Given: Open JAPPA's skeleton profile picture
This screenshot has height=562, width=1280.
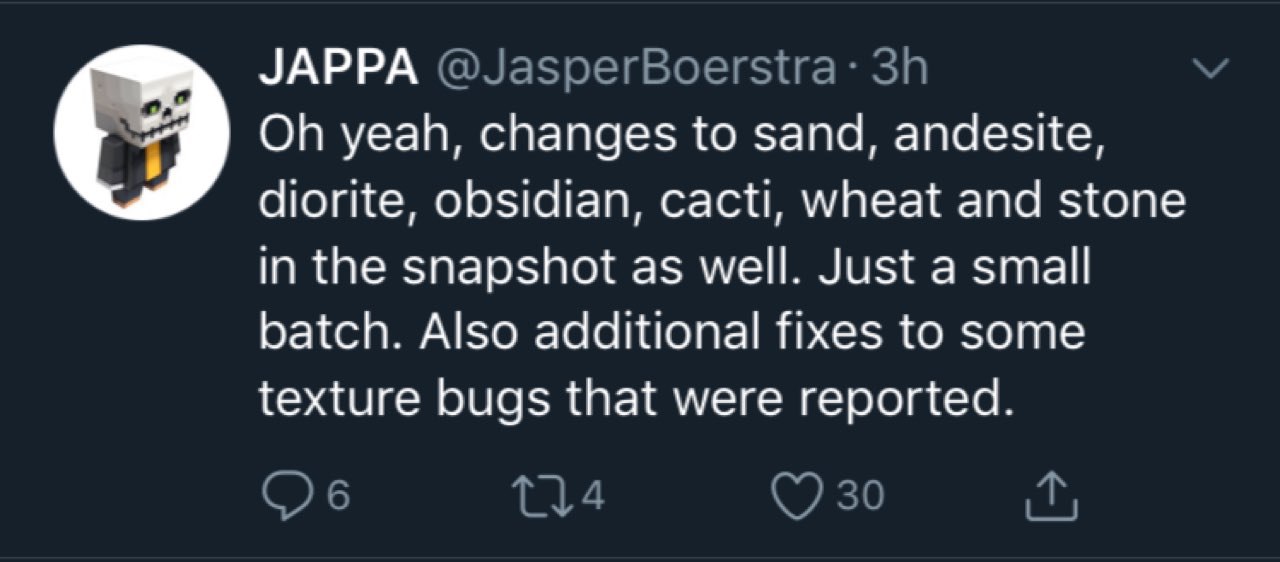Looking at the screenshot, I should (137, 132).
